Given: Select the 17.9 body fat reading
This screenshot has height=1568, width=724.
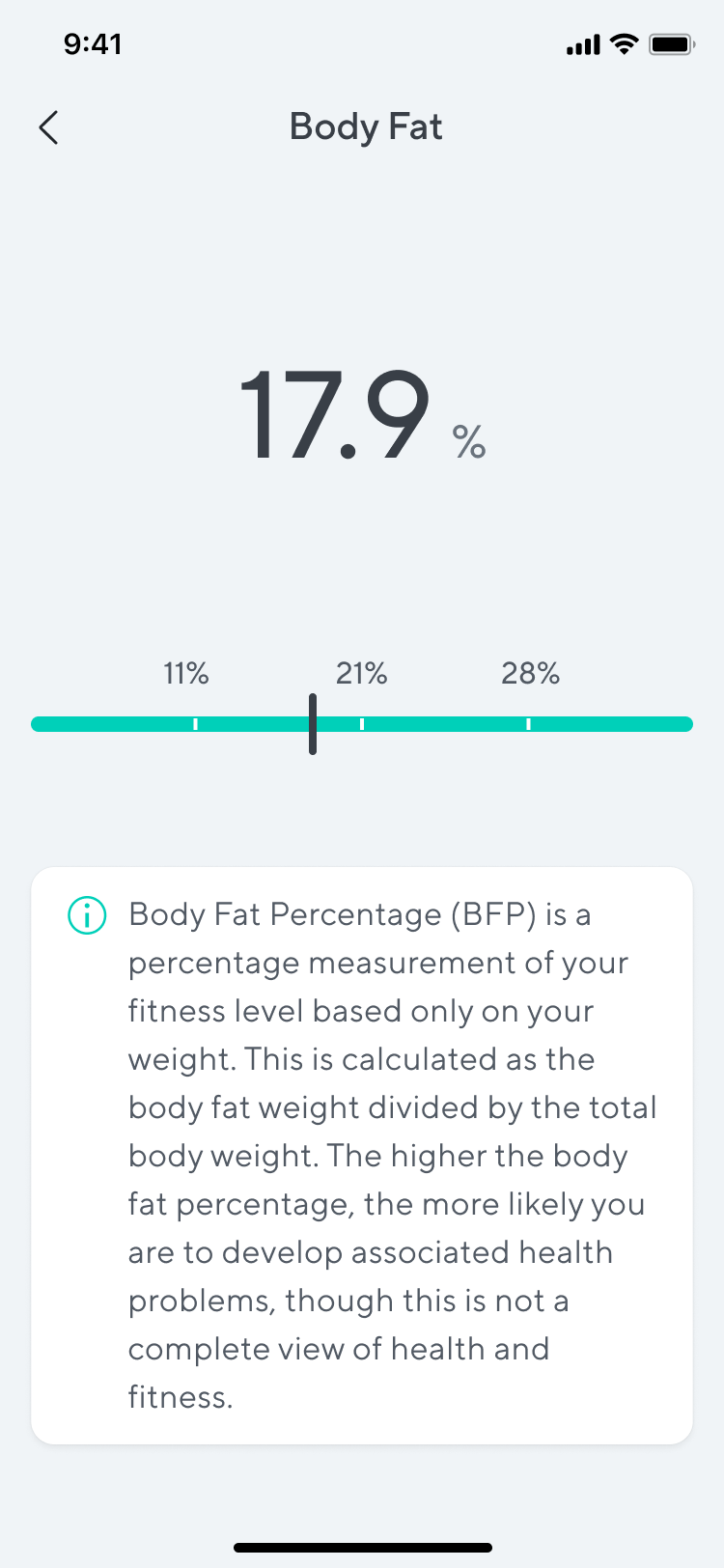Looking at the screenshot, I should pos(334,415).
